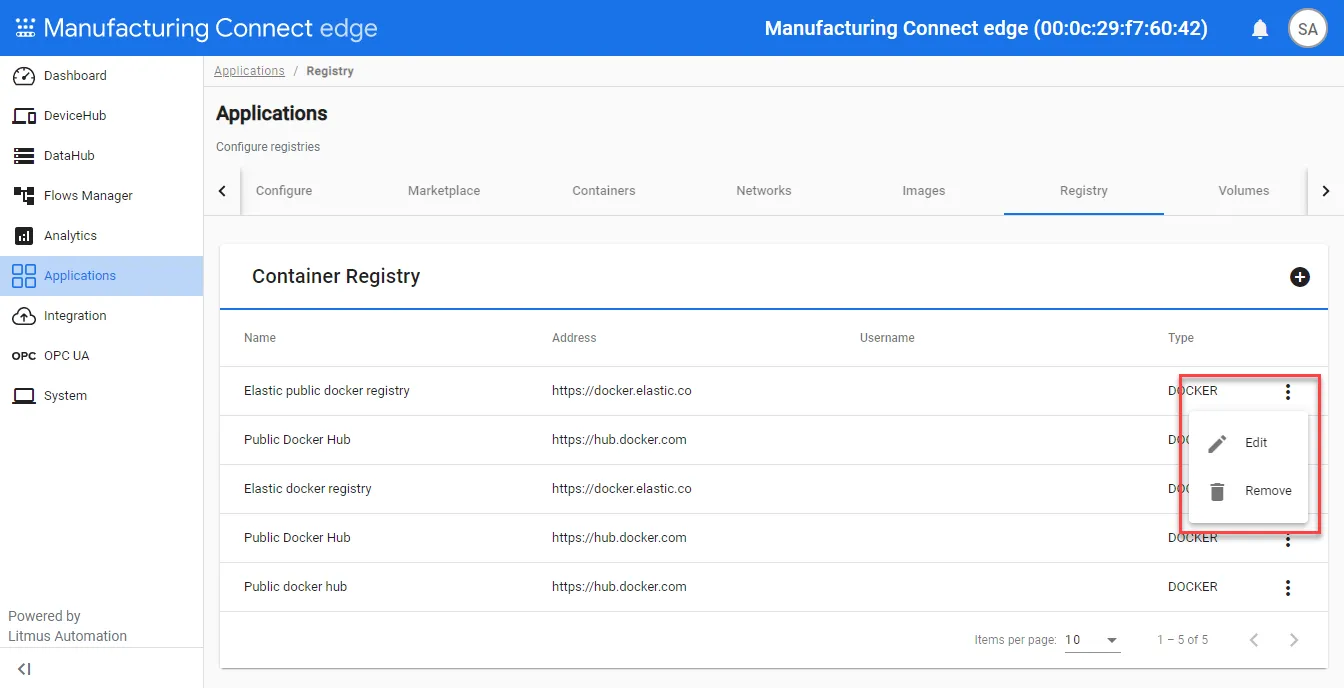Select the 'Public docker hub' lowercase row name
This screenshot has width=1344, height=688.
click(295, 587)
